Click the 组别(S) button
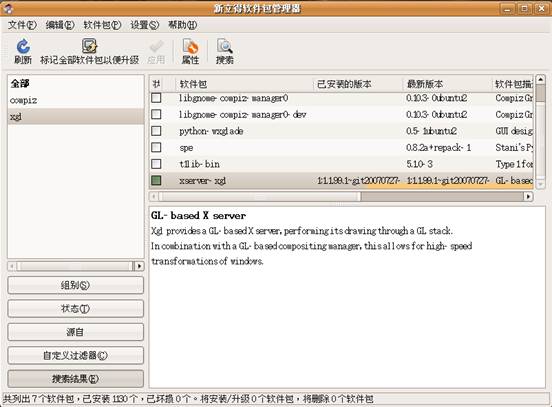 pos(75,285)
